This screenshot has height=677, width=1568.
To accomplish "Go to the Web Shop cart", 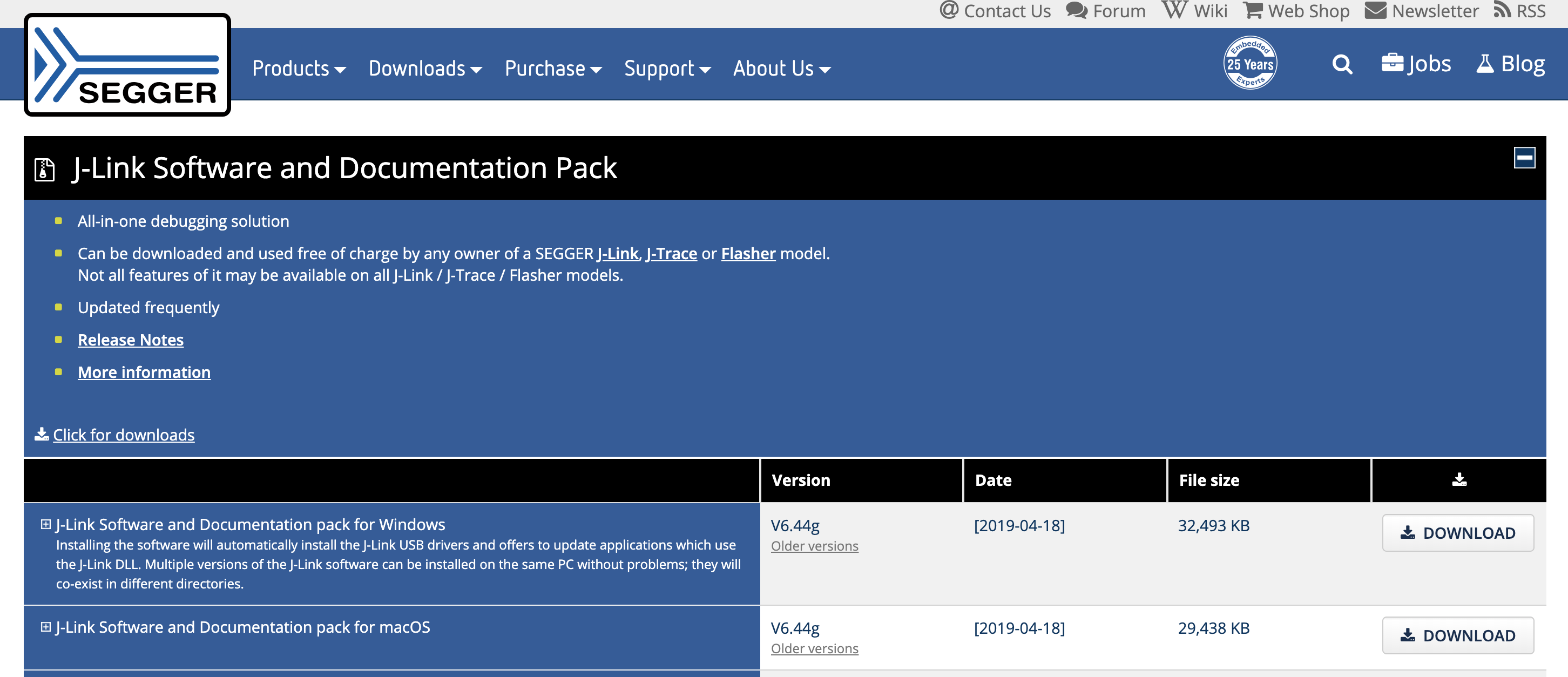I will (1296, 11).
